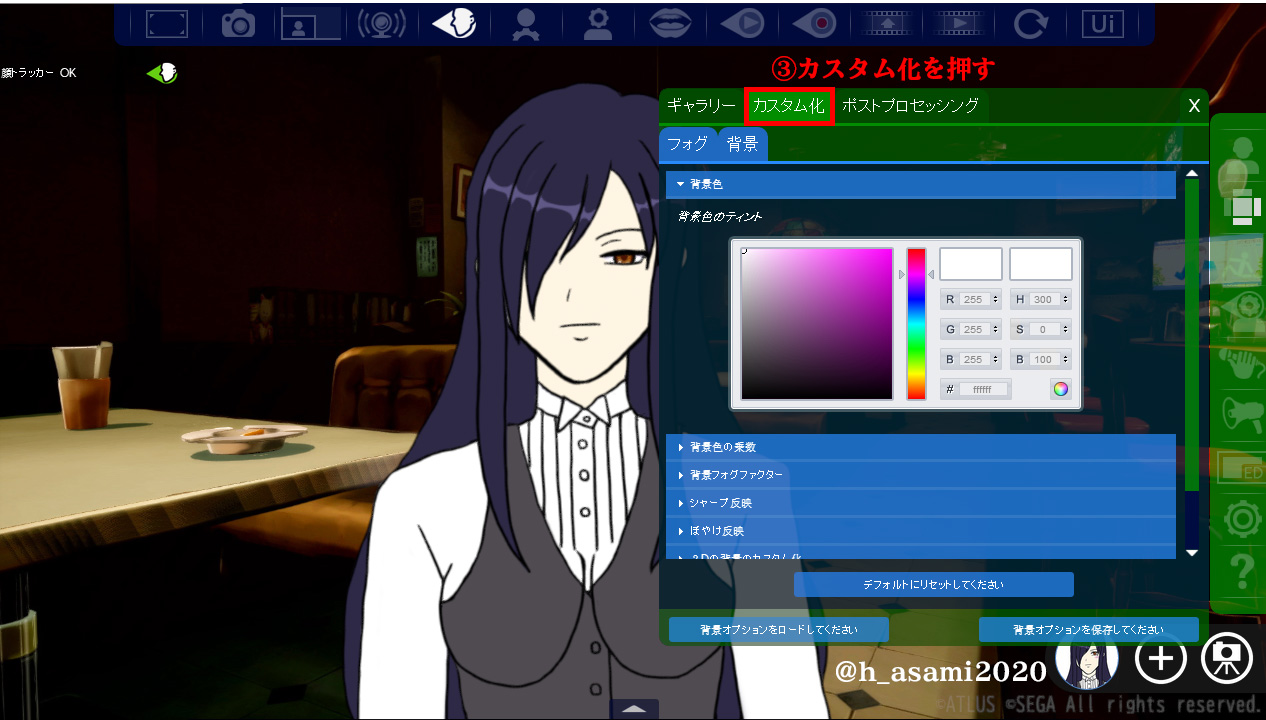Click the webcam icon at bottom right
The image size is (1266, 720).
1227,658
